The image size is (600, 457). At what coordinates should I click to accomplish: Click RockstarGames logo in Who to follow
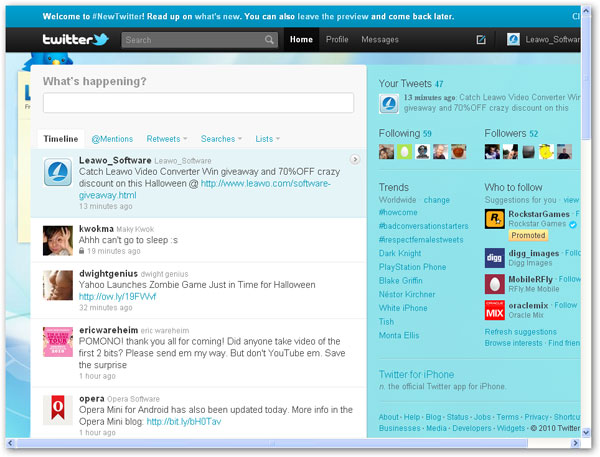(x=494, y=219)
